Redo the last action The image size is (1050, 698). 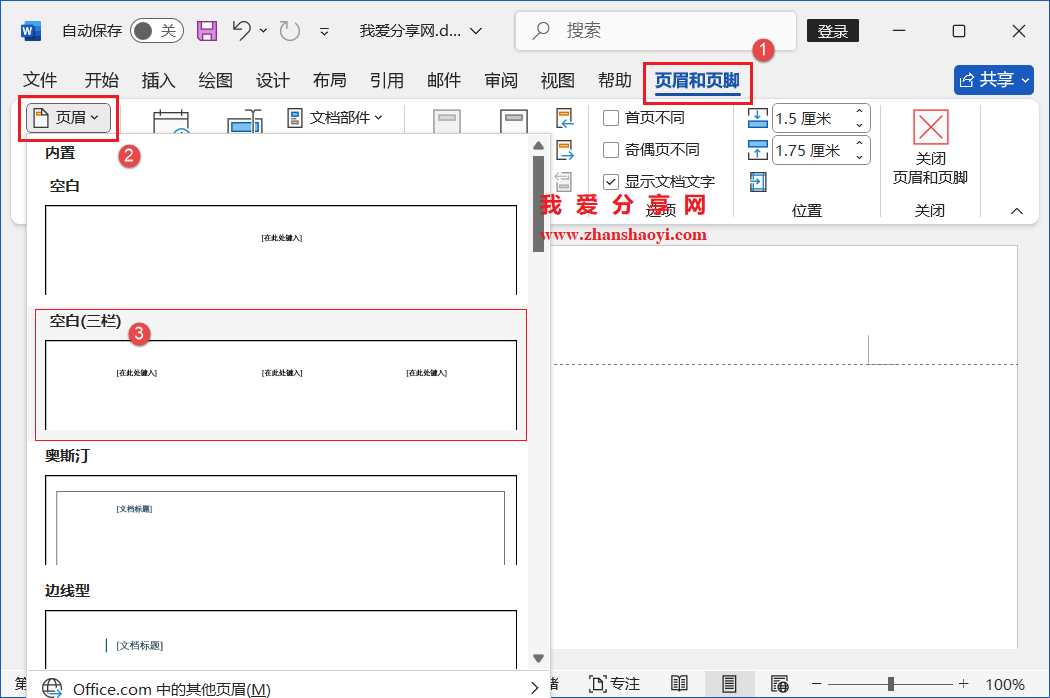click(x=289, y=31)
